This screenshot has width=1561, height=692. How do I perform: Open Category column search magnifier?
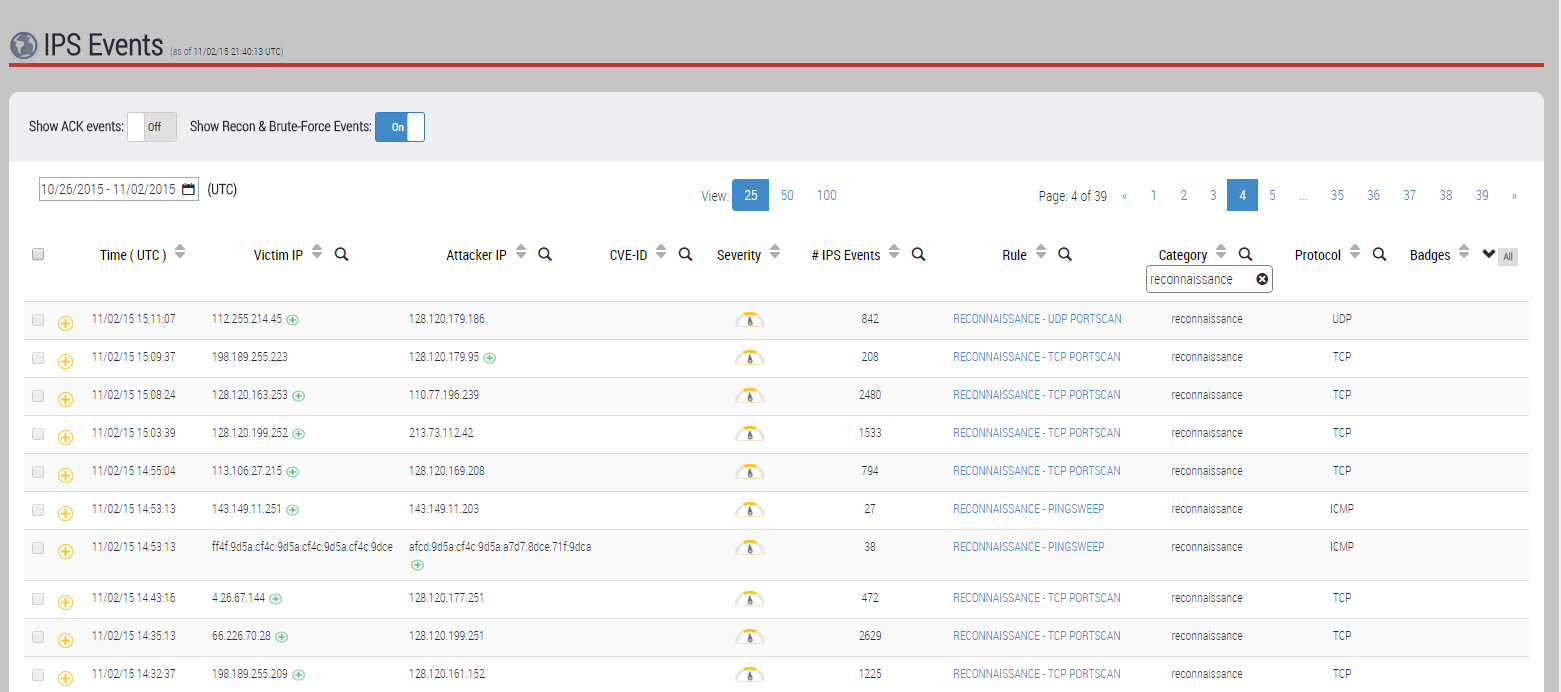click(1245, 254)
